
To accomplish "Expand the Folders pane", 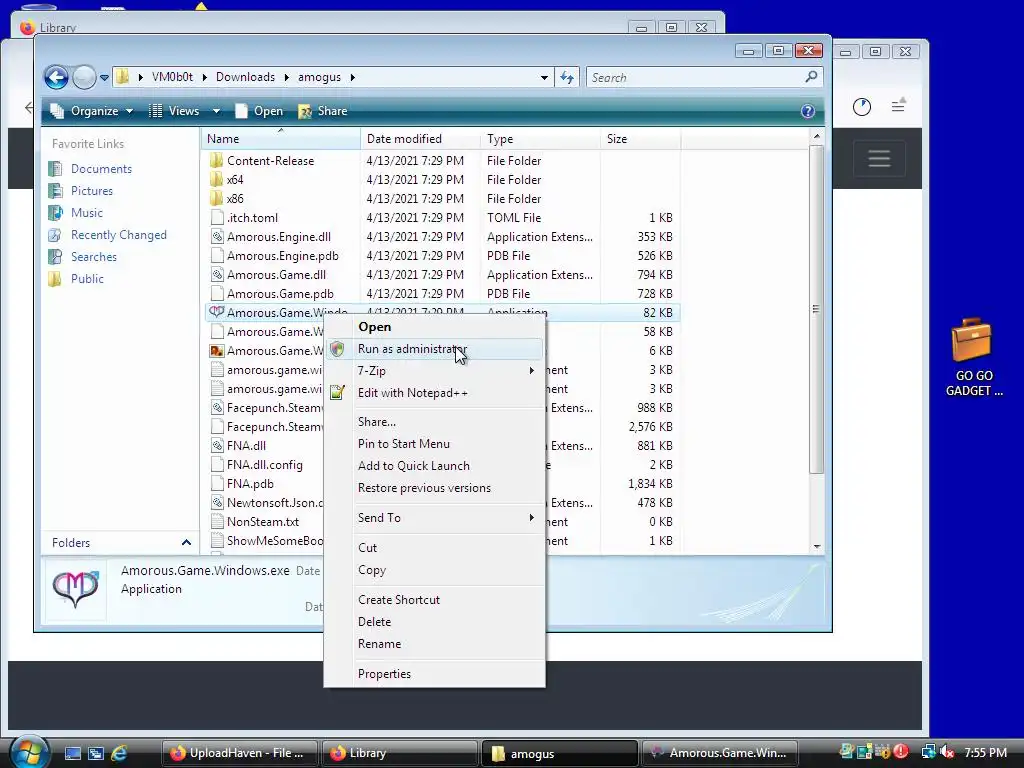I will click(x=186, y=543).
